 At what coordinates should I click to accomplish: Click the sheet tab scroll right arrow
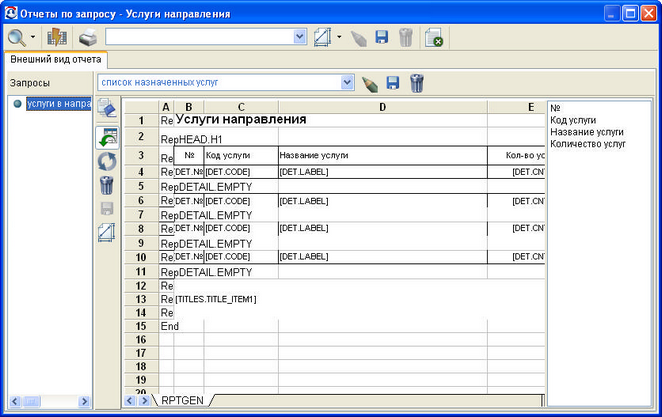coord(144,401)
